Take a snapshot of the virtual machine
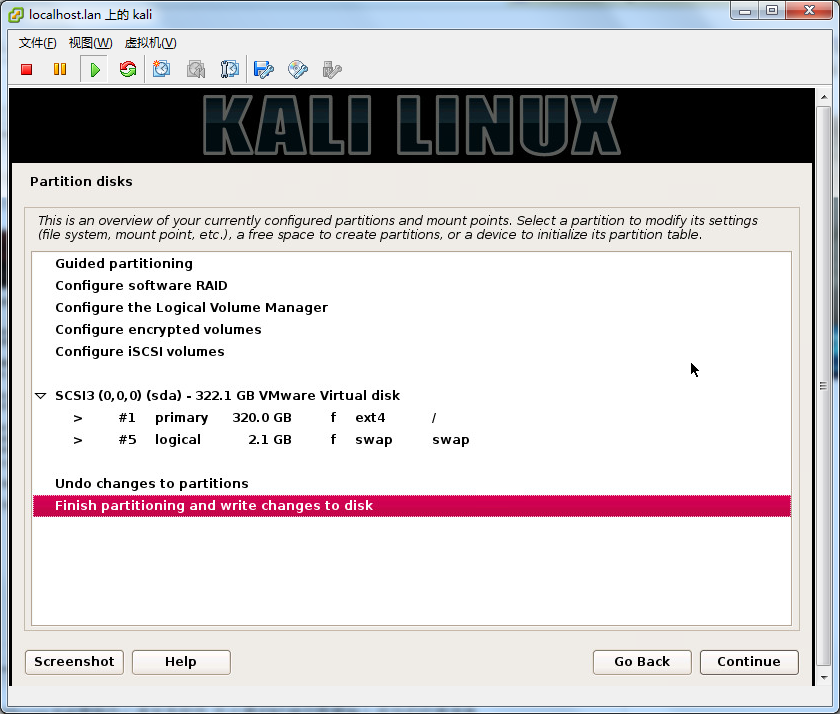 click(161, 70)
